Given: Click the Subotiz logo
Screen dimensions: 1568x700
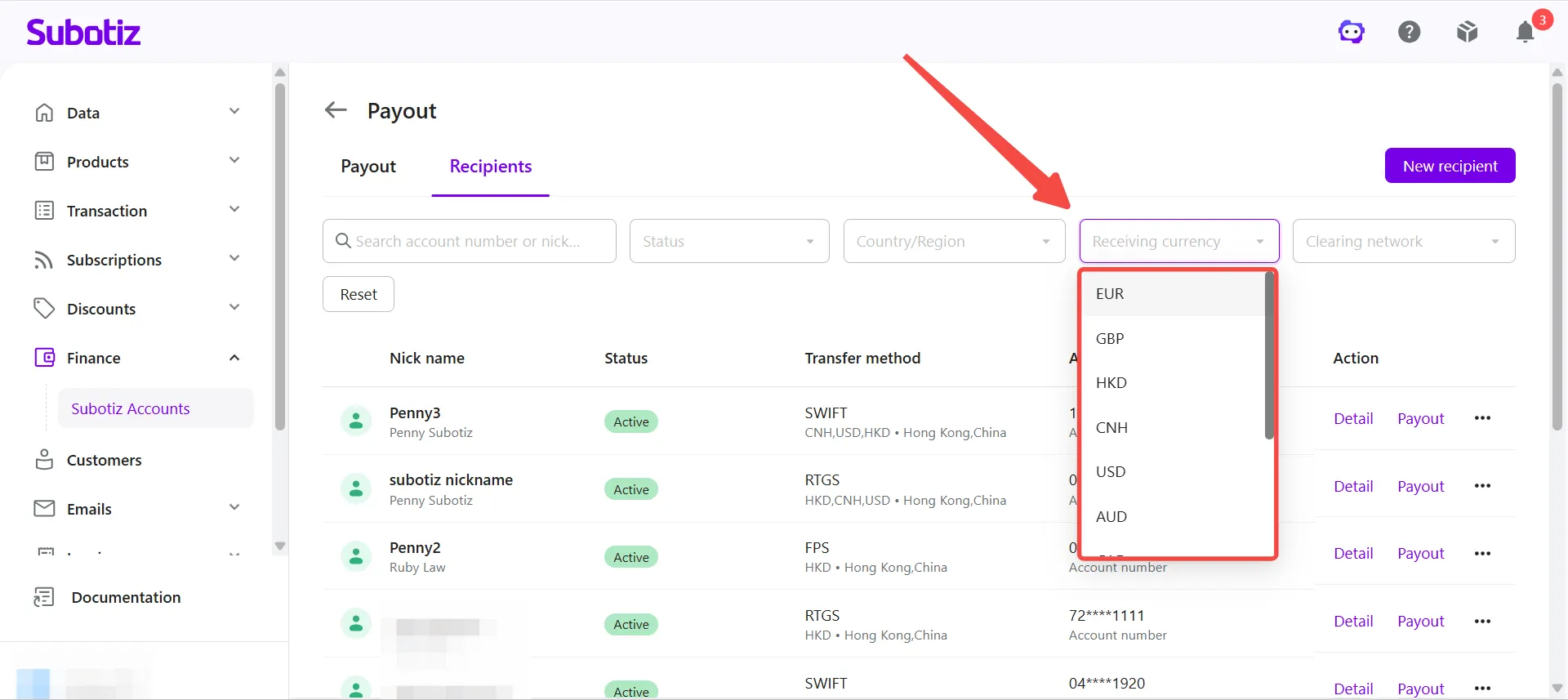Looking at the screenshot, I should click(x=83, y=32).
